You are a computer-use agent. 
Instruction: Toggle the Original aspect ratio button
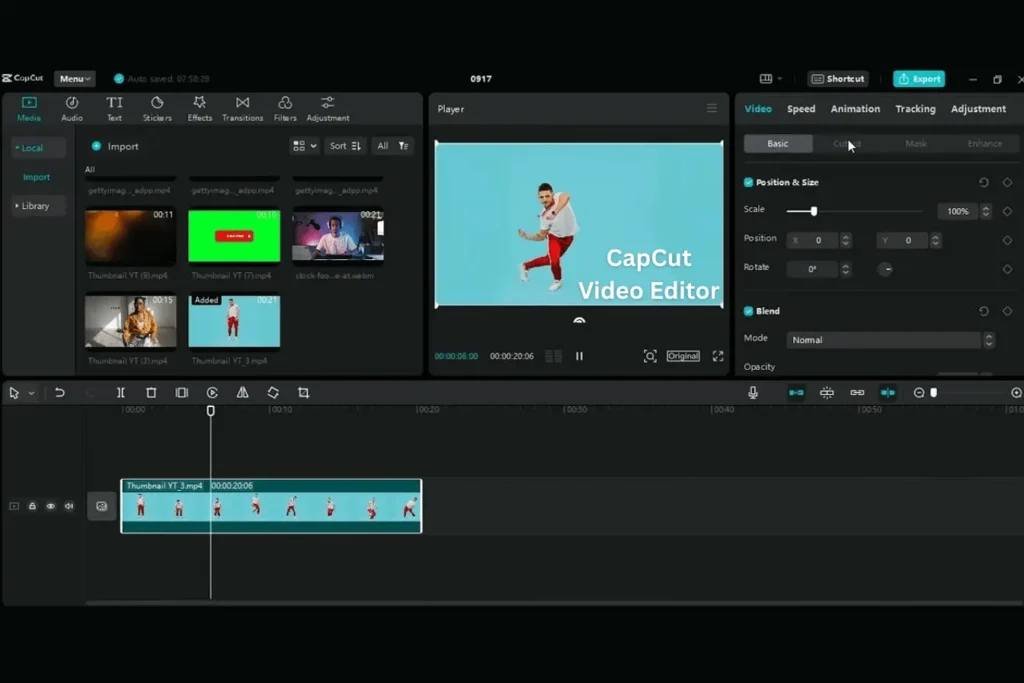[x=683, y=356]
